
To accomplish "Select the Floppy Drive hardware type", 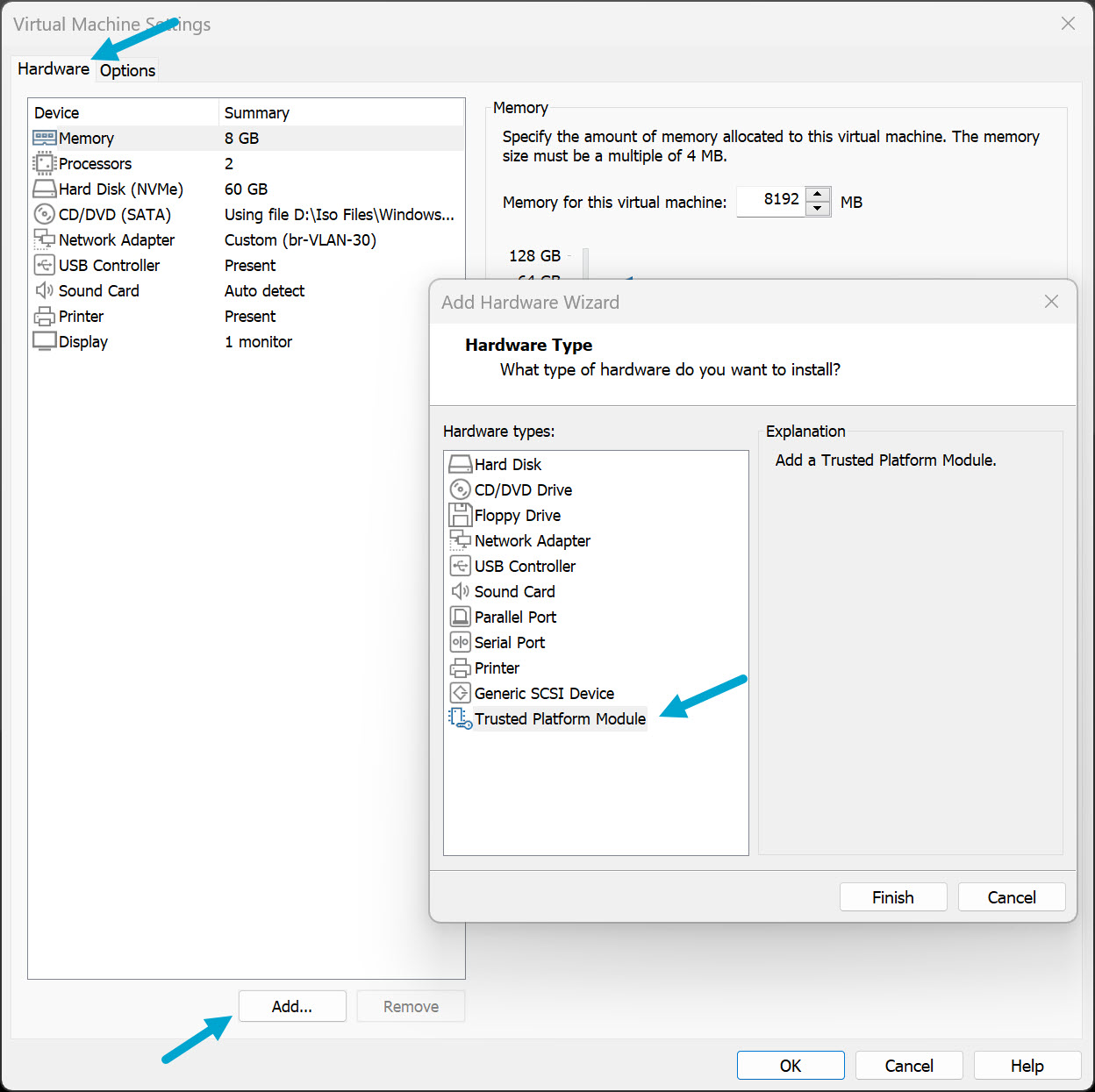I will click(517, 515).
